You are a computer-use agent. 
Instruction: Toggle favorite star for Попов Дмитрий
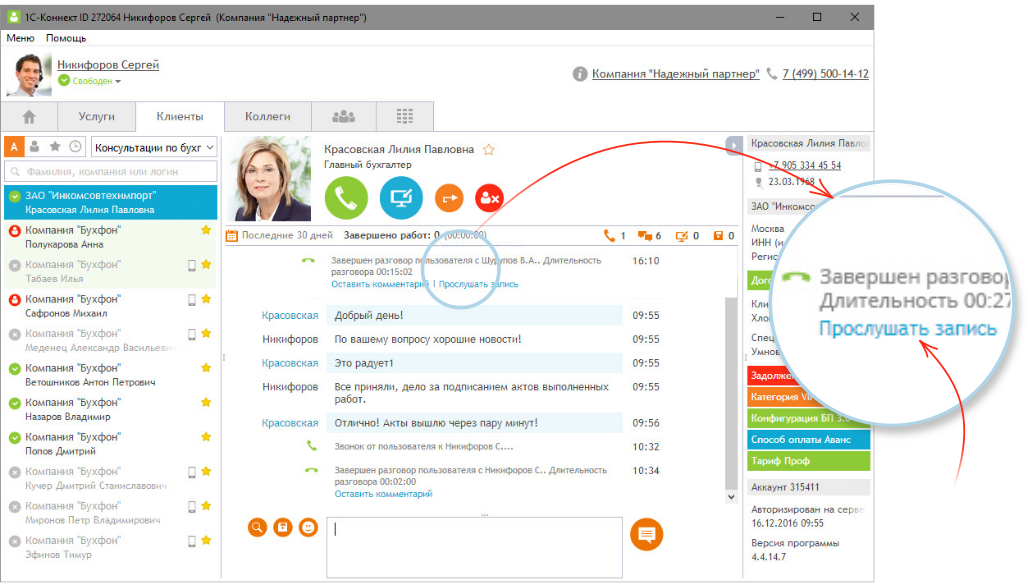pos(206,437)
